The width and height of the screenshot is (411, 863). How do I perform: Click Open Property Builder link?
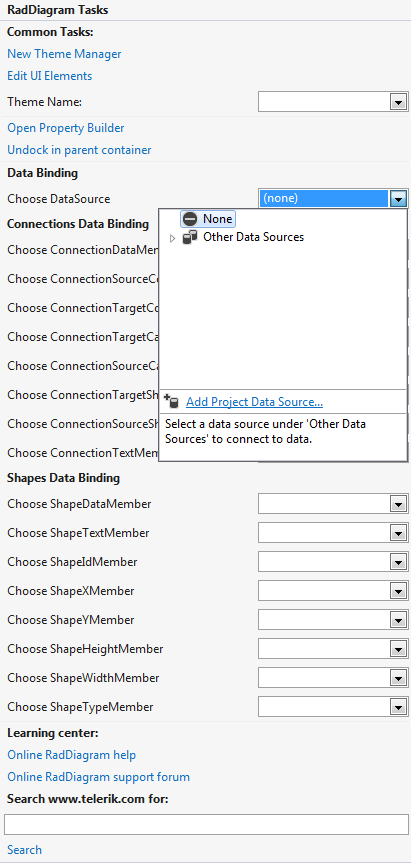coord(65,128)
